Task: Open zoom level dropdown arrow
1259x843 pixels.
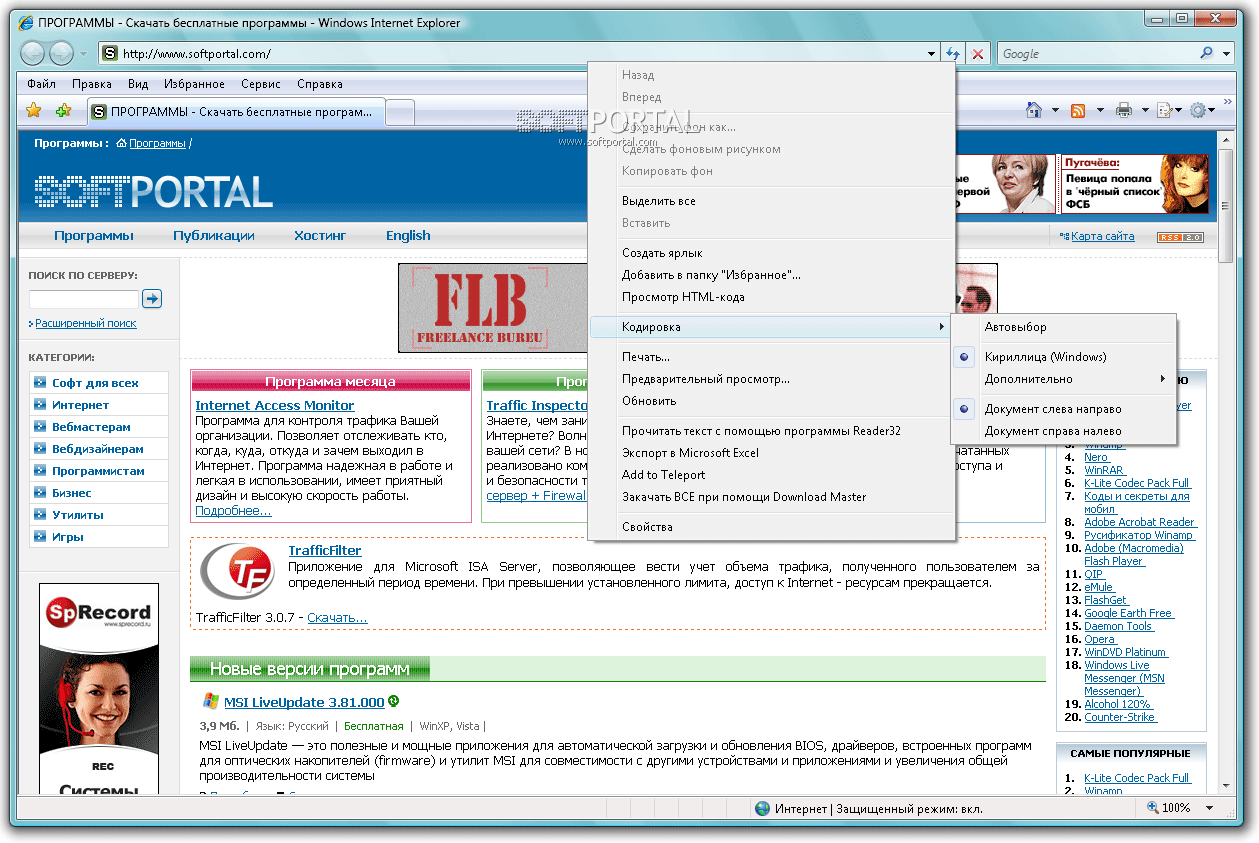Action: (x=1209, y=808)
